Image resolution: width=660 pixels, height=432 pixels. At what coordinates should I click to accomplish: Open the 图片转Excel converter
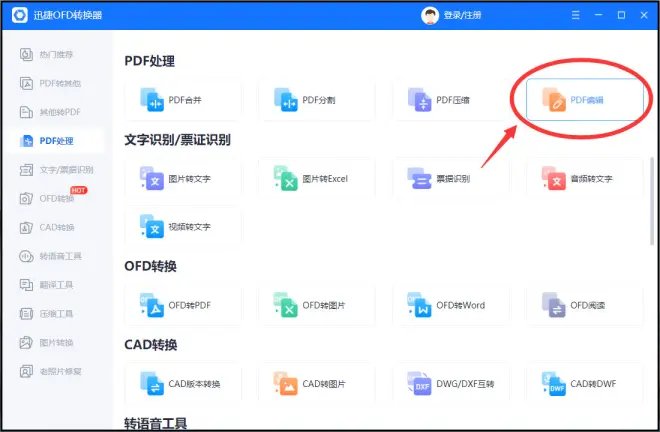click(x=317, y=179)
